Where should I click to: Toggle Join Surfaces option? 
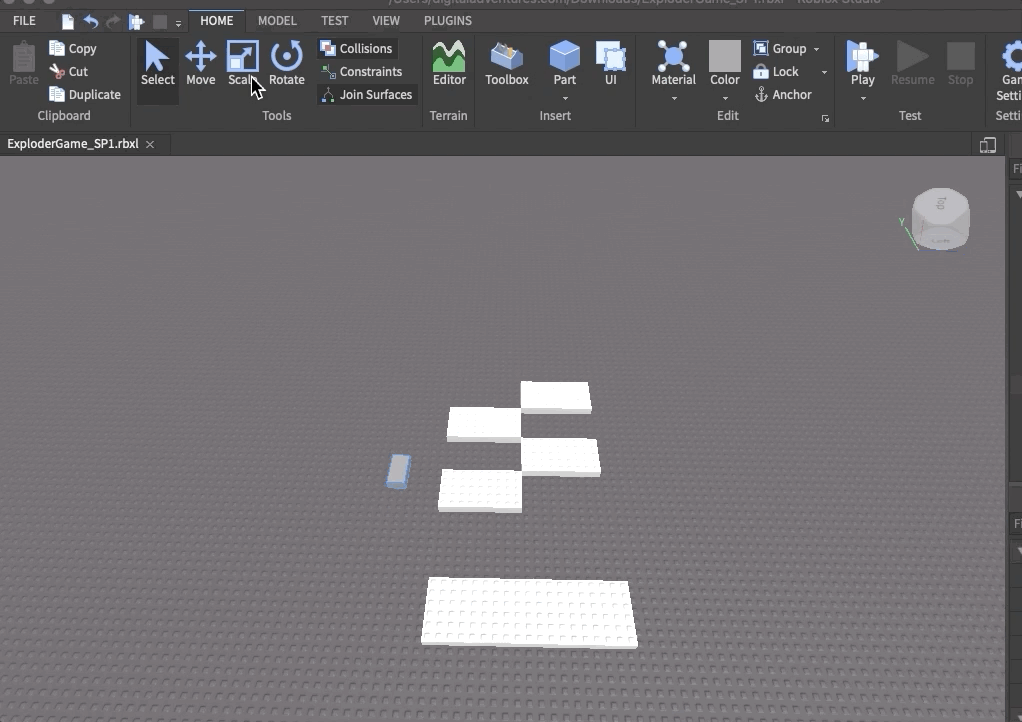coord(367,94)
